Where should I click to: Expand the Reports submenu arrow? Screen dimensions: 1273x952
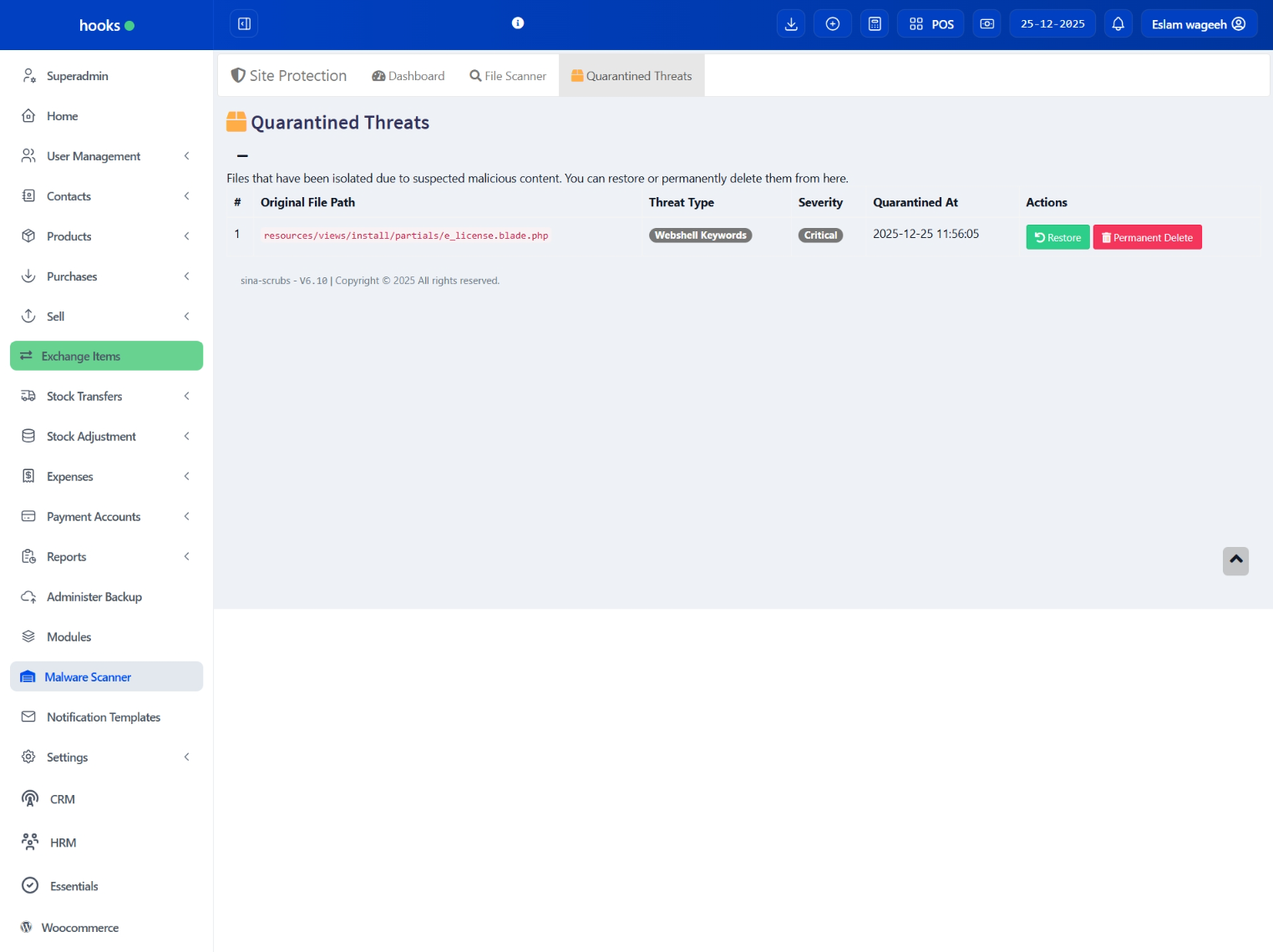[186, 557]
